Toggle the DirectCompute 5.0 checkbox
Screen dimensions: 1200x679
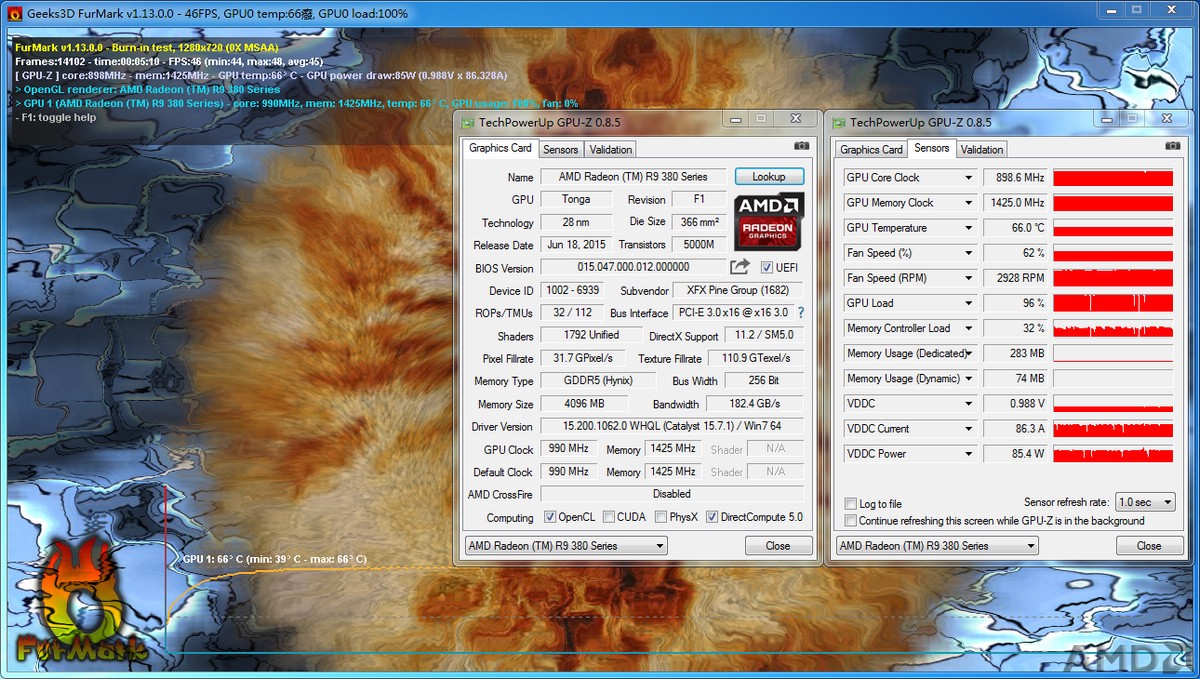712,517
